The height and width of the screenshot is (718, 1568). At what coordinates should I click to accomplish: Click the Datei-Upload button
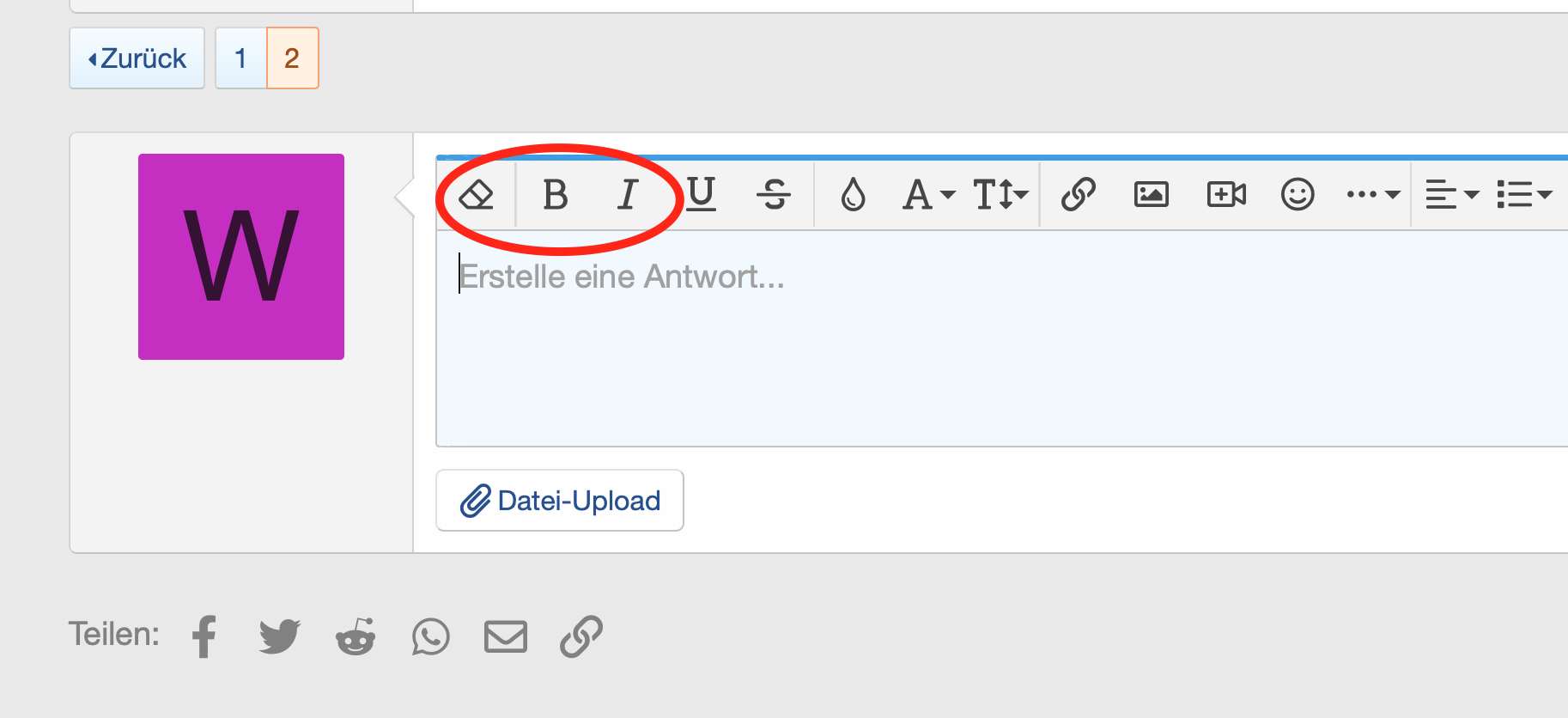(x=560, y=501)
